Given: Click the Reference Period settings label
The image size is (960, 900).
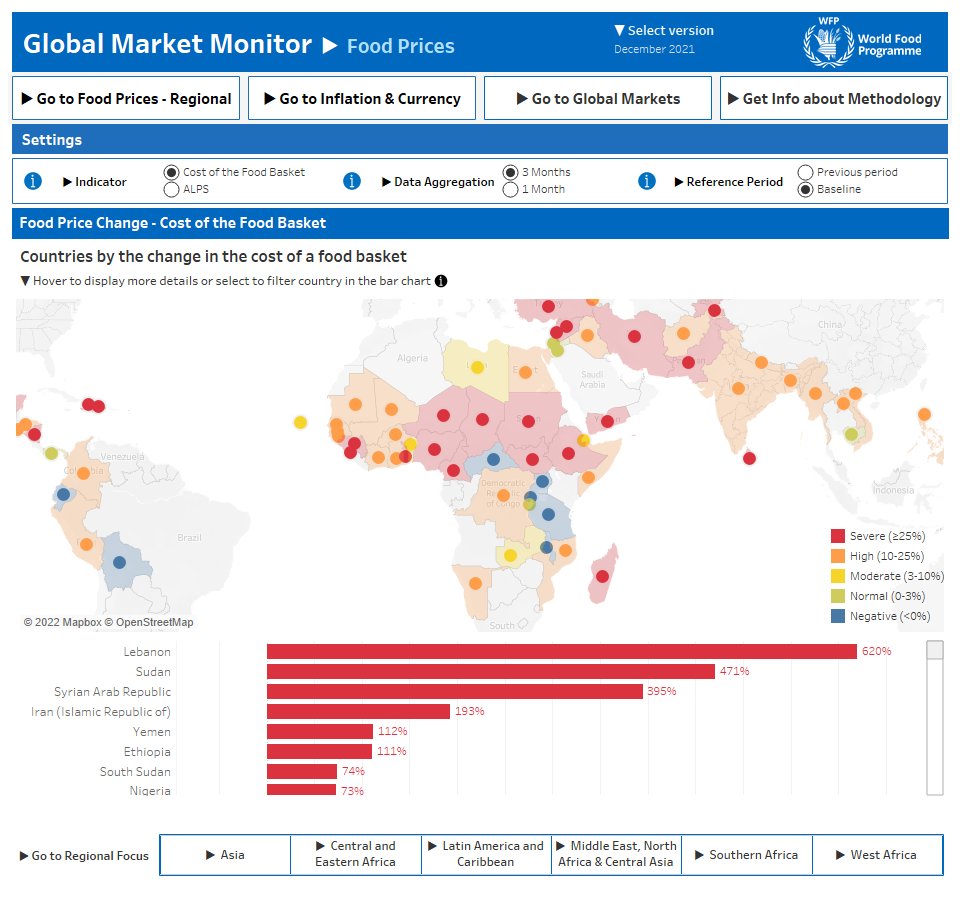Looking at the screenshot, I should click(x=729, y=182).
